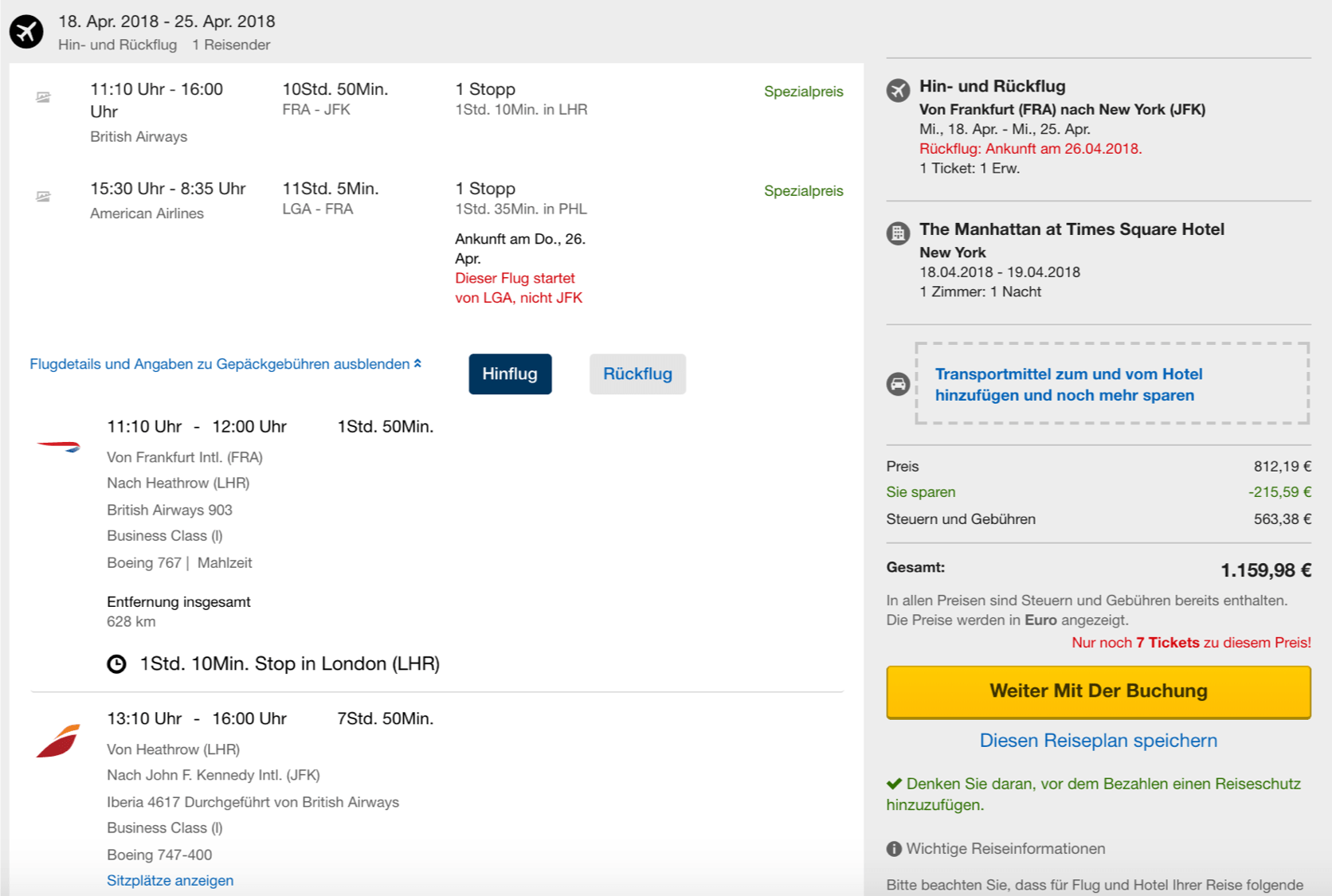
Task: Click the black airplane icon beside the travel dates
Action: tap(26, 32)
